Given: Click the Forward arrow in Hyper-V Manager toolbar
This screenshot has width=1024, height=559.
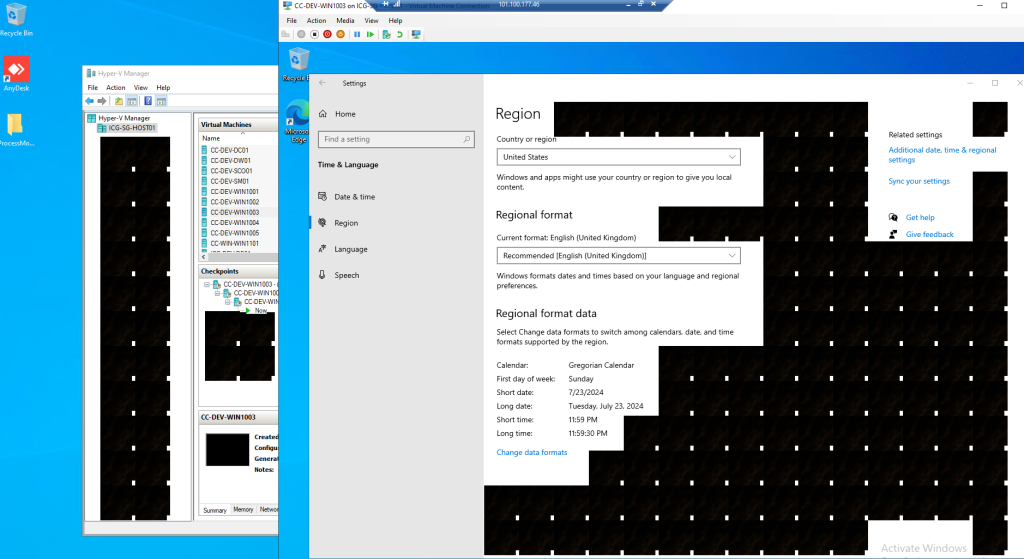Looking at the screenshot, I should click(102, 101).
